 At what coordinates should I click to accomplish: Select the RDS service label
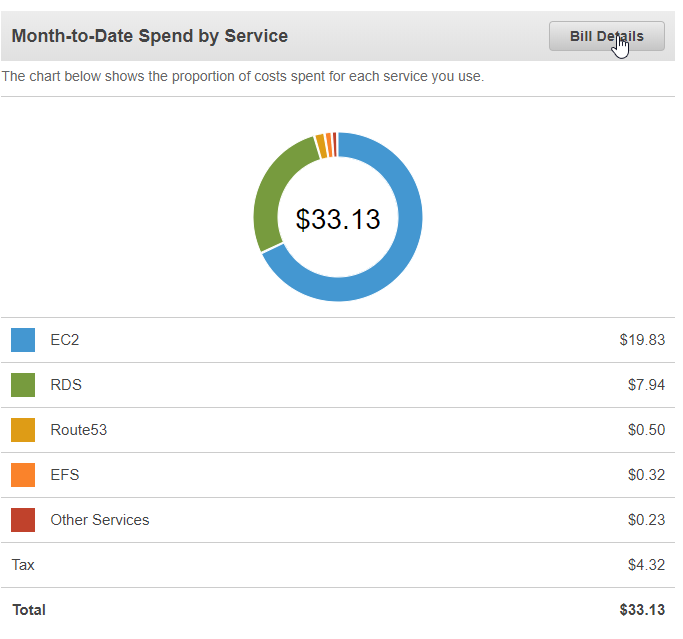click(x=66, y=385)
